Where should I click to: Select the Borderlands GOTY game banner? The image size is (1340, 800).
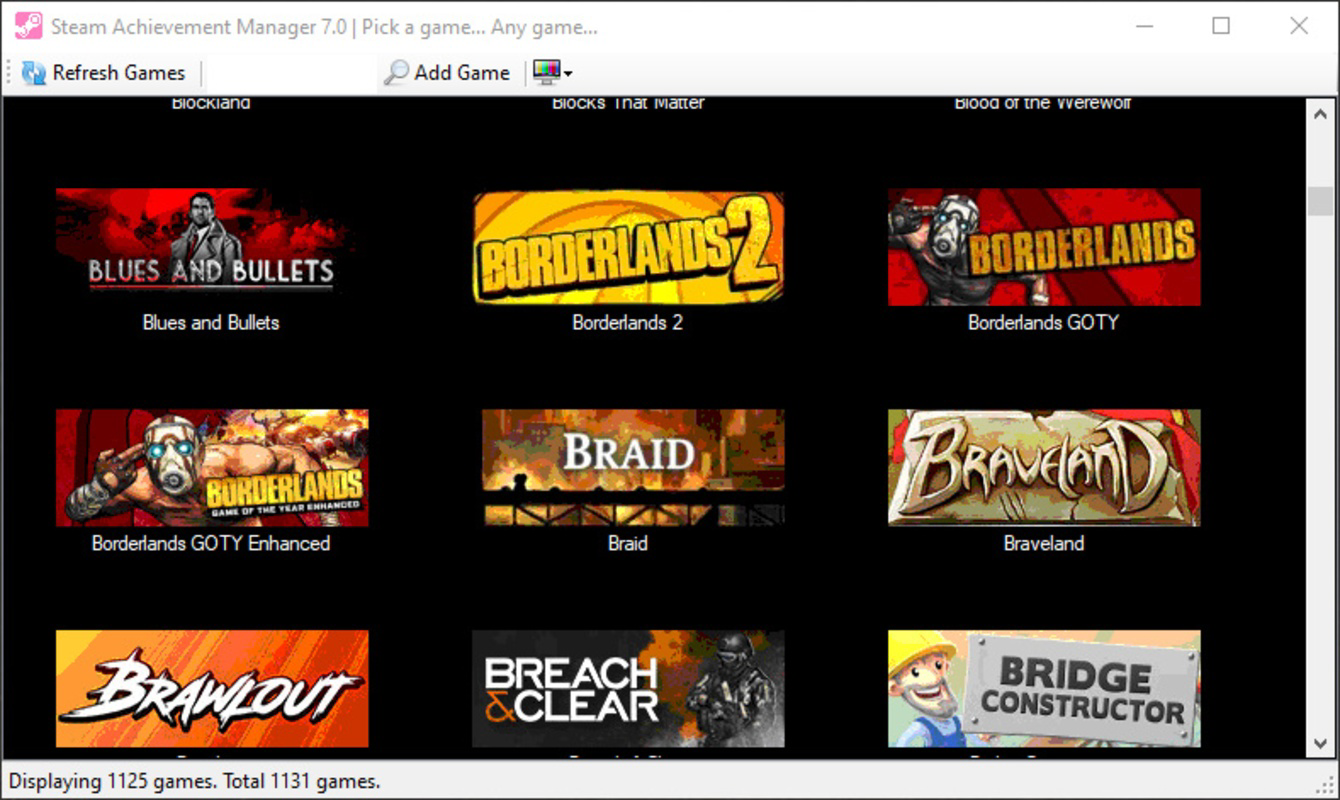(x=1044, y=247)
